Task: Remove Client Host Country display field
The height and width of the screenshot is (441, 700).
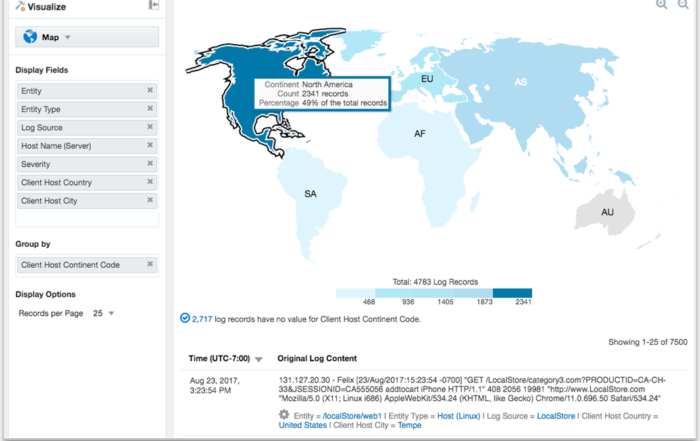Action: (x=150, y=182)
